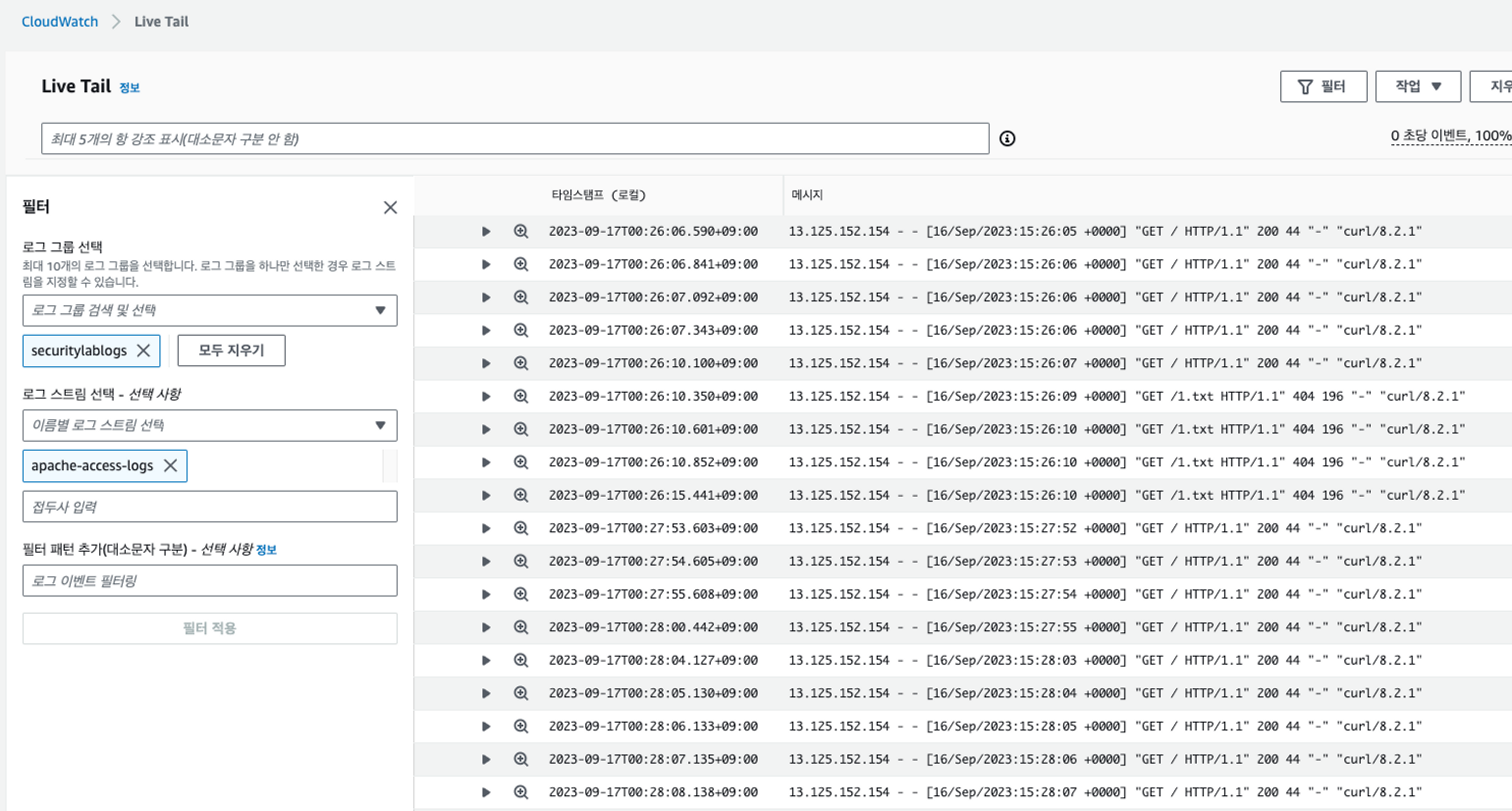Expand log row 00:26:10.852

[x=486, y=462]
